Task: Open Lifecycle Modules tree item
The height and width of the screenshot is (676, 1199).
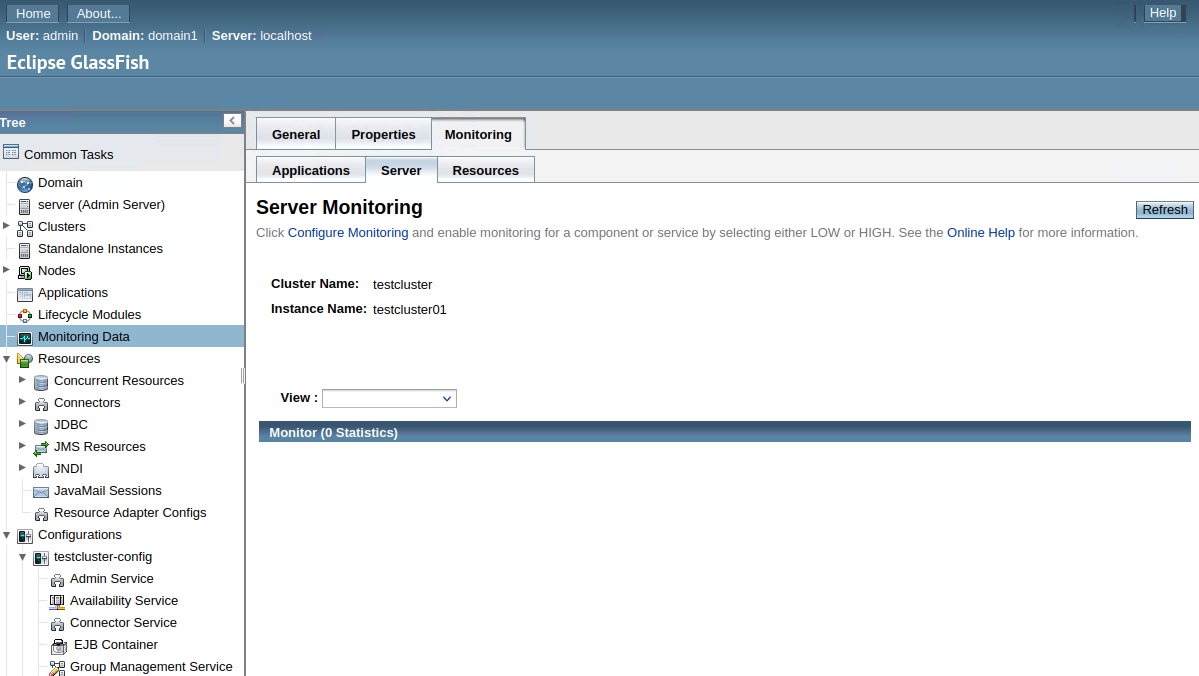Action: tap(89, 315)
